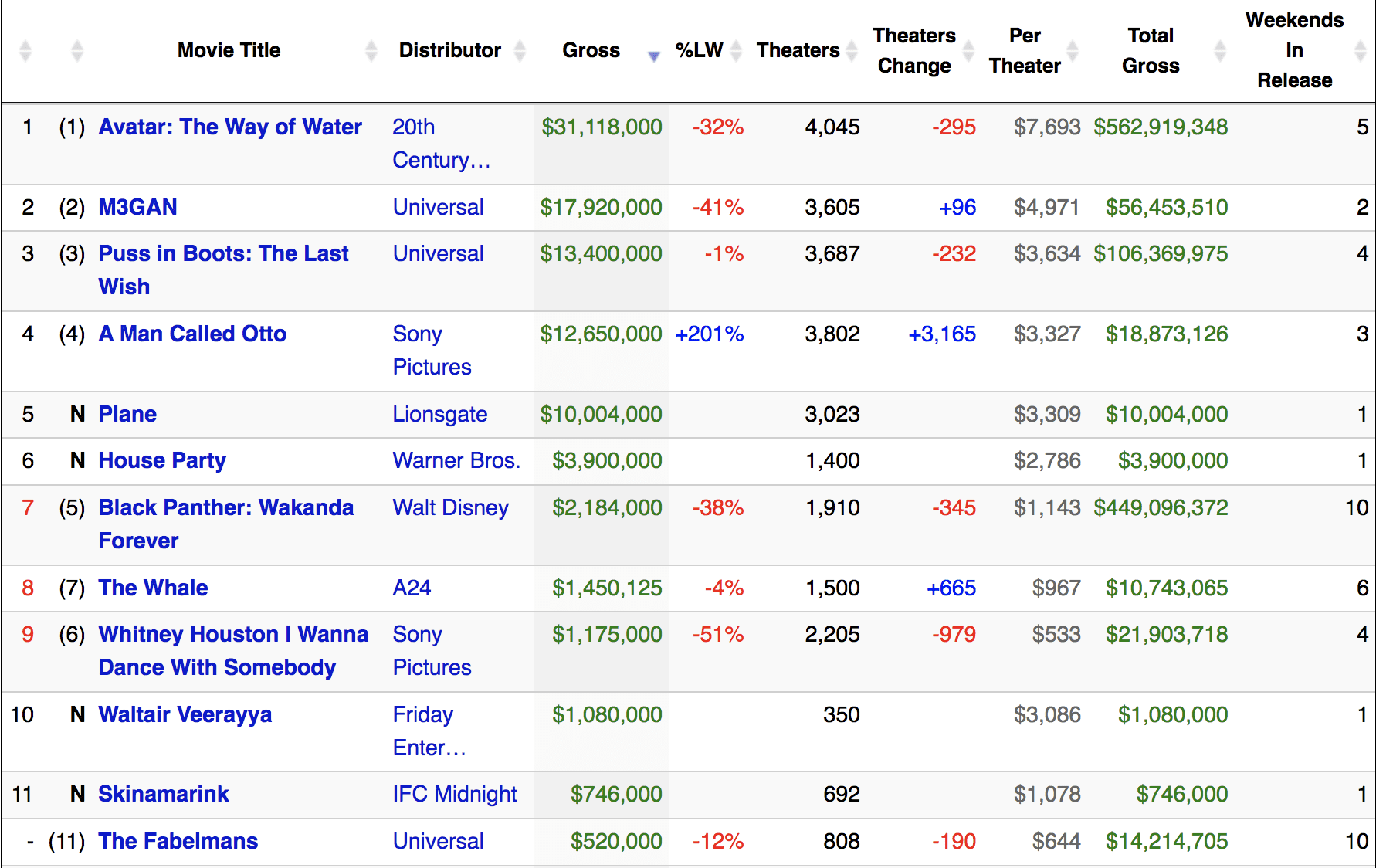Open the Friday Enter… distributor link

click(429, 731)
